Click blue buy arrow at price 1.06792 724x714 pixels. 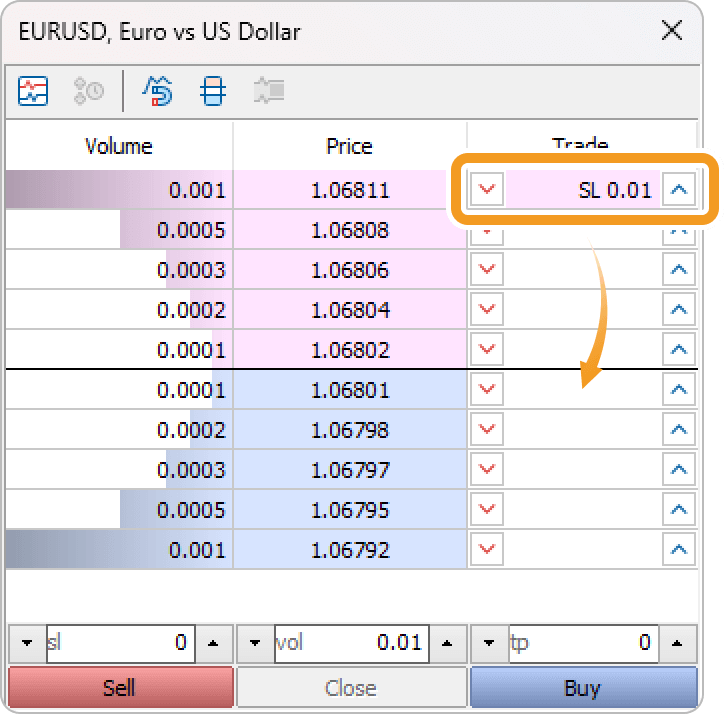pos(679,549)
